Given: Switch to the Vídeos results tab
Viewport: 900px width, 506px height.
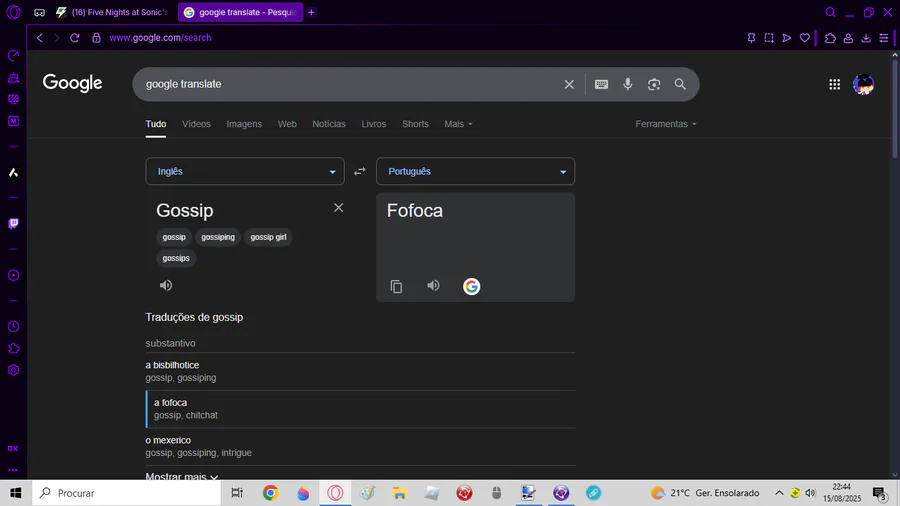Looking at the screenshot, I should point(196,124).
